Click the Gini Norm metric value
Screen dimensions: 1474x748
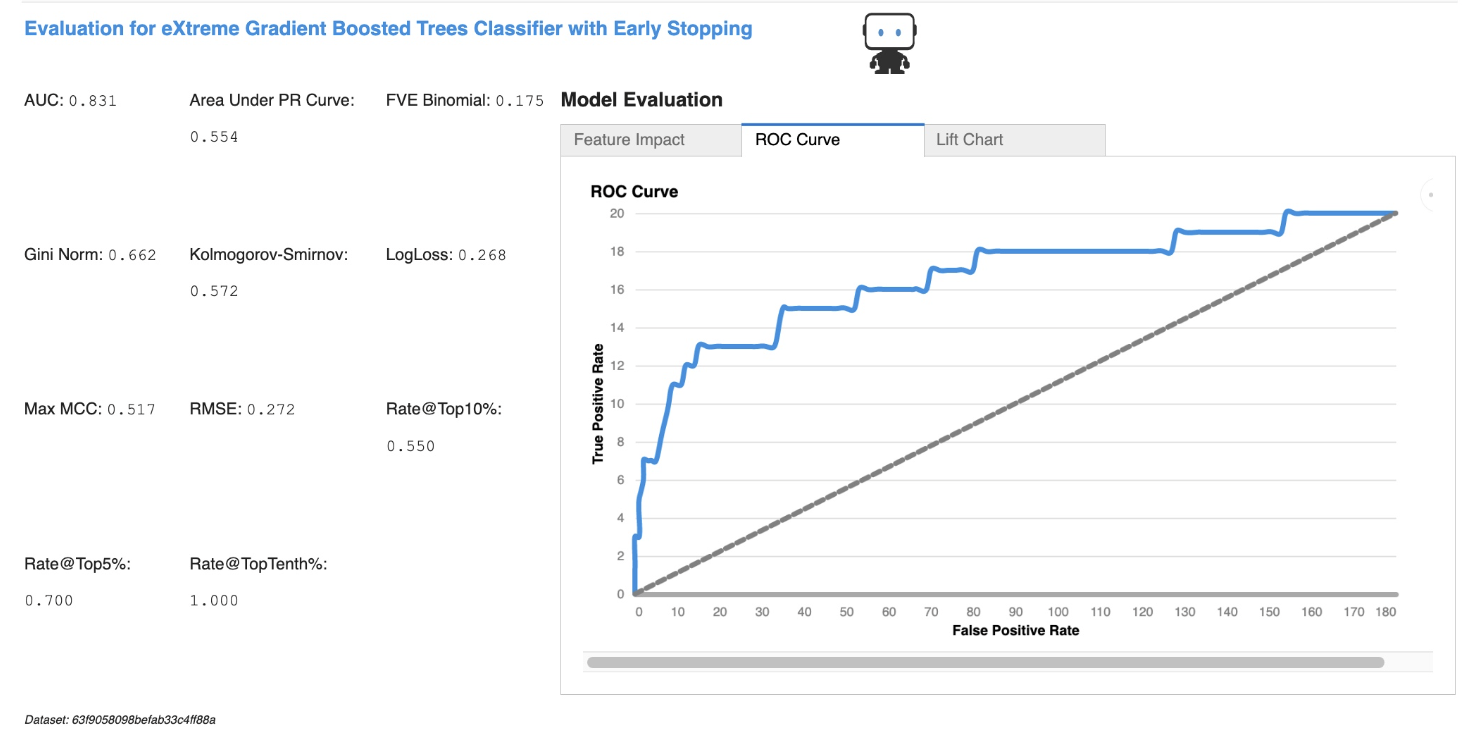click(132, 255)
